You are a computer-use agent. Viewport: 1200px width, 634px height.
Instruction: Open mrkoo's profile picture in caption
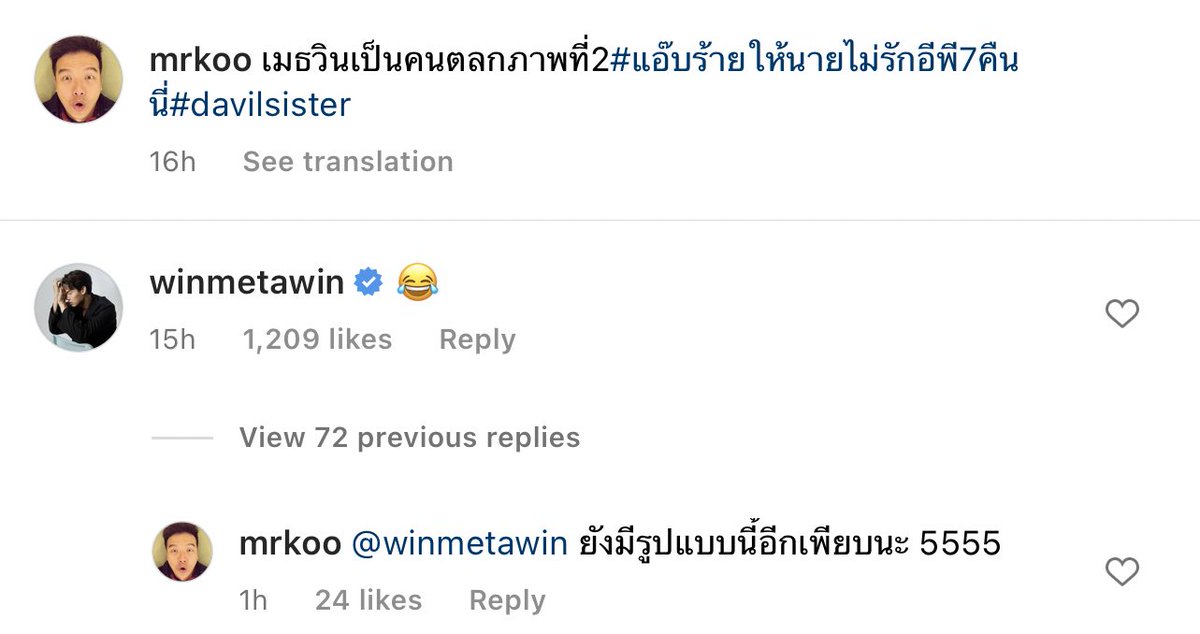tap(78, 79)
